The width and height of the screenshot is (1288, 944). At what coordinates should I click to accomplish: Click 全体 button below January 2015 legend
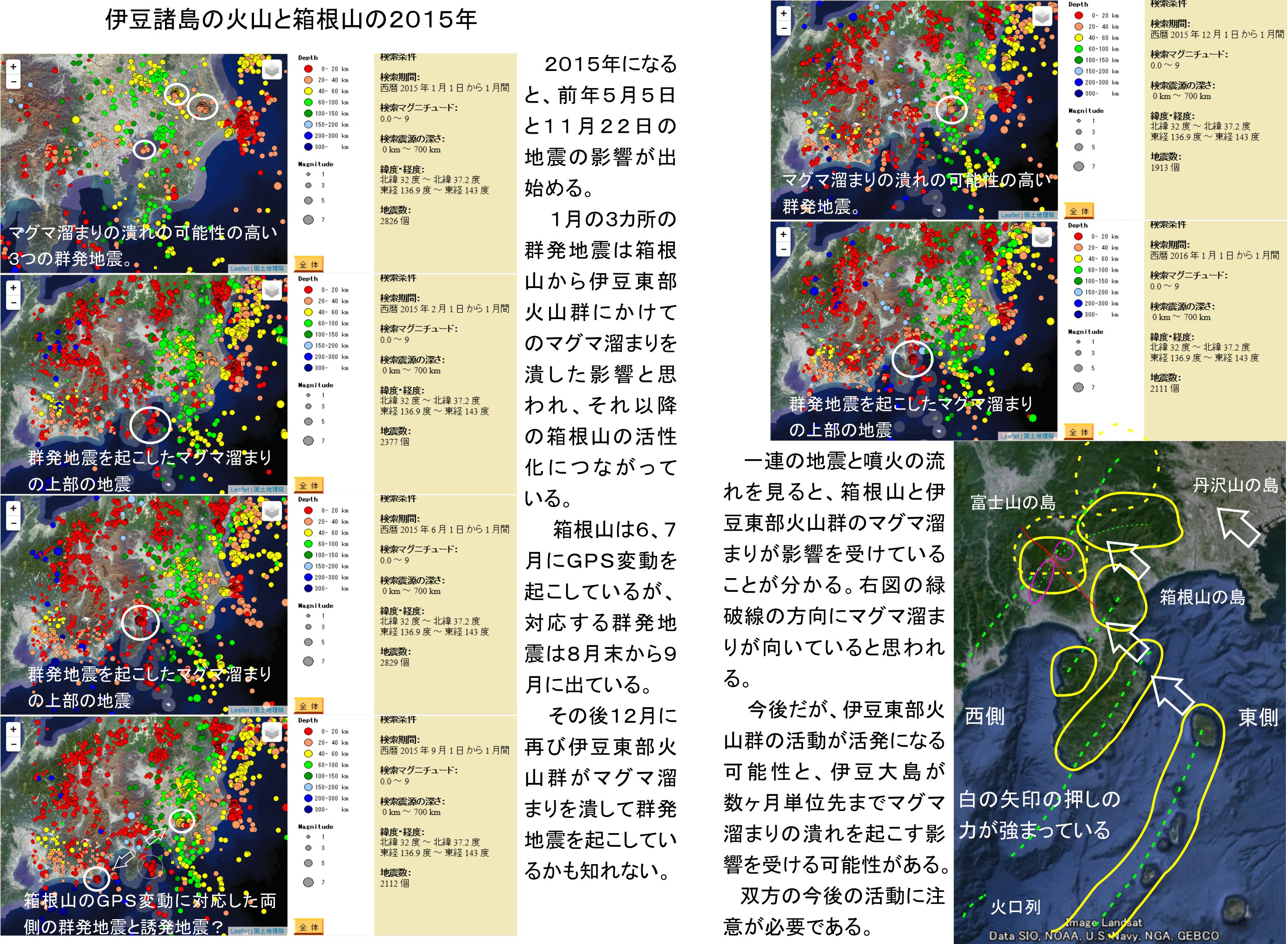[308, 264]
